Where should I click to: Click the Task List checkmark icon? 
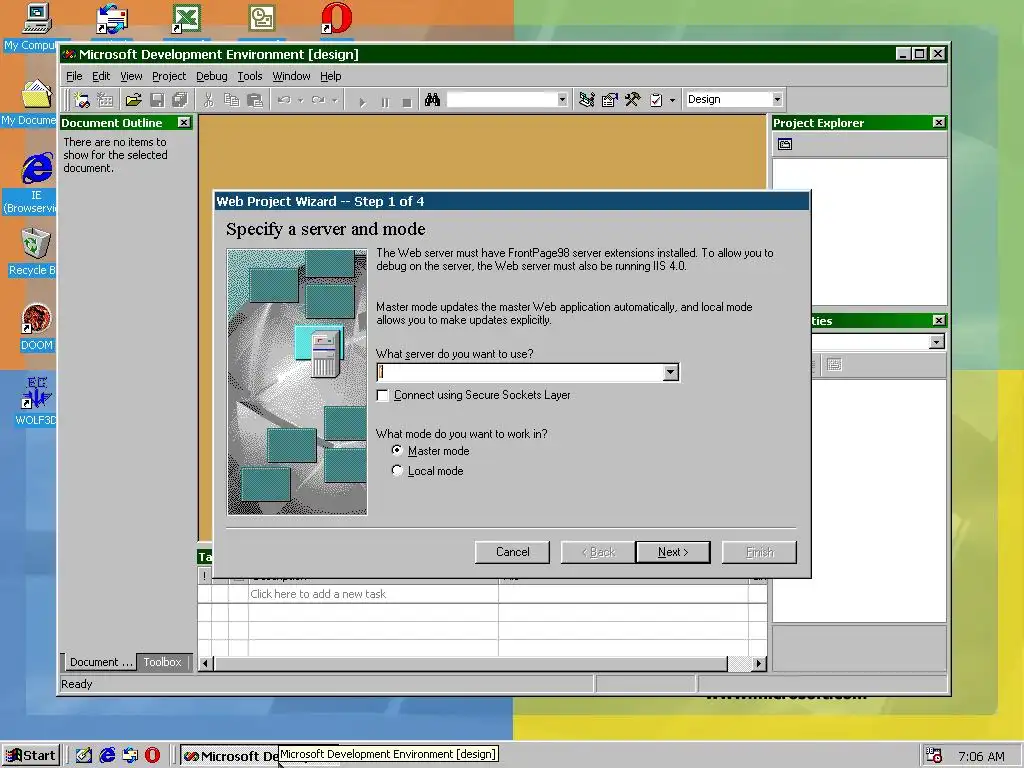click(656, 100)
